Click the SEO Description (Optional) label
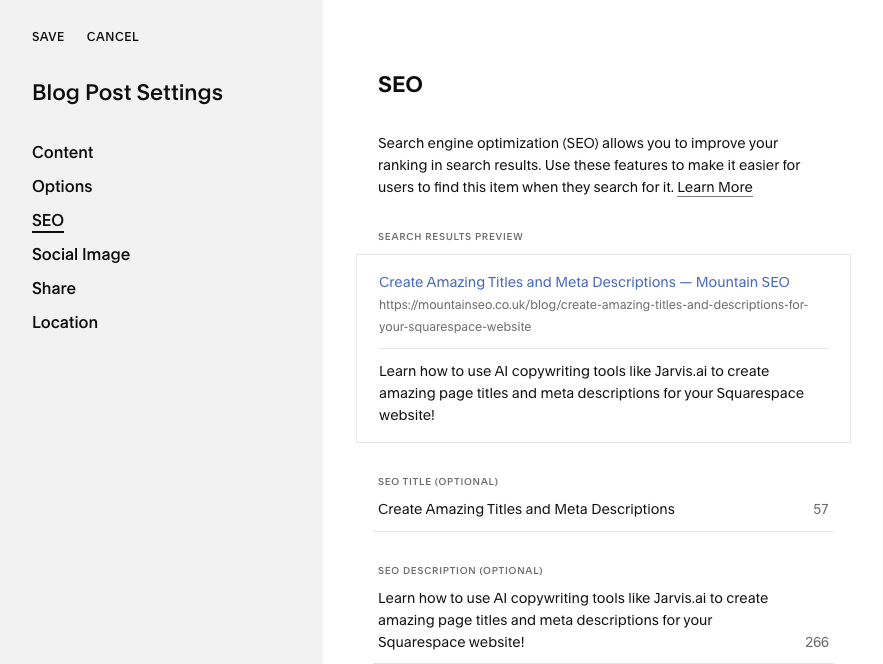This screenshot has width=883, height=664. [460, 571]
